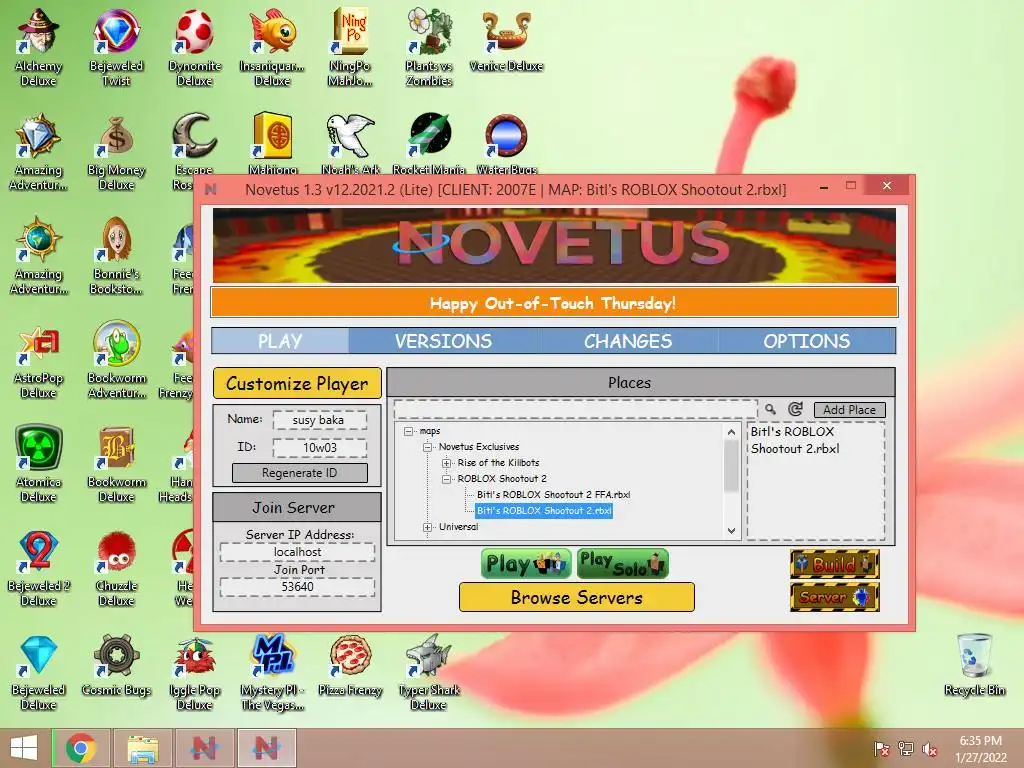The height and width of the screenshot is (768, 1024).
Task: Switch to the VERSIONS tab
Action: click(443, 341)
